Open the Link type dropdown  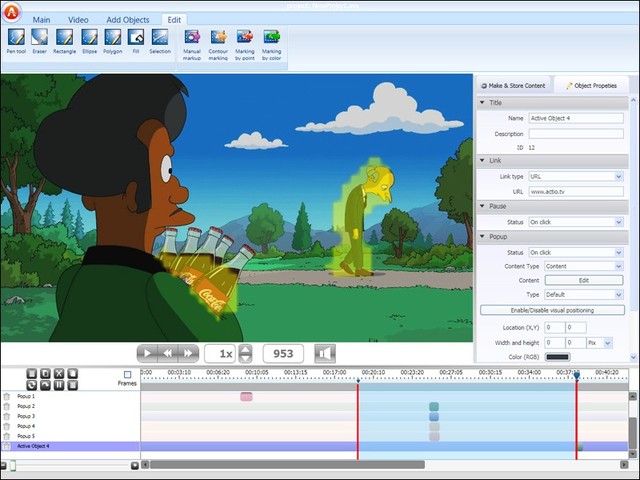[x=618, y=176]
